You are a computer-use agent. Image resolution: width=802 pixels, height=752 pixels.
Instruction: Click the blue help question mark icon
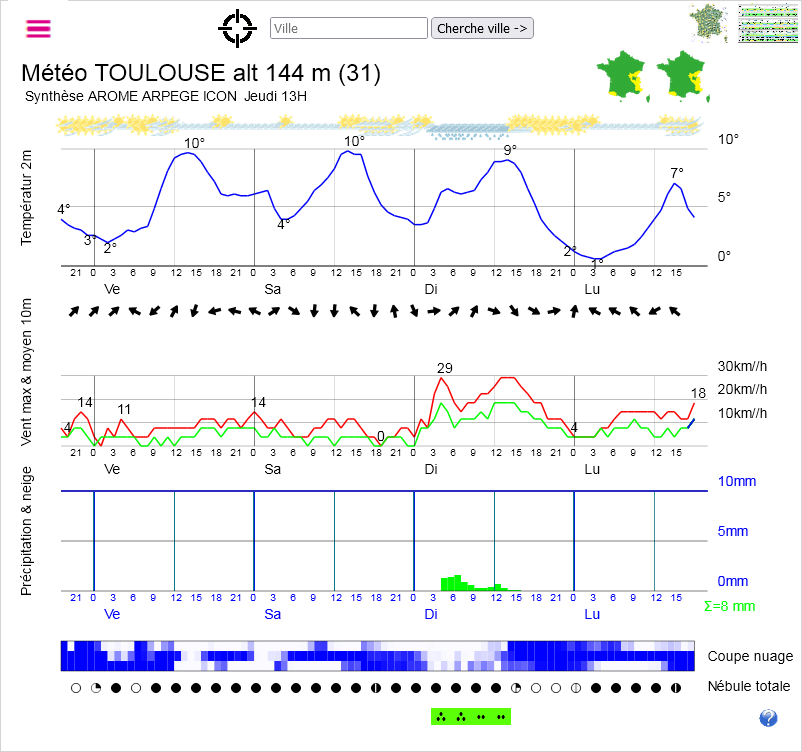[x=768, y=718]
